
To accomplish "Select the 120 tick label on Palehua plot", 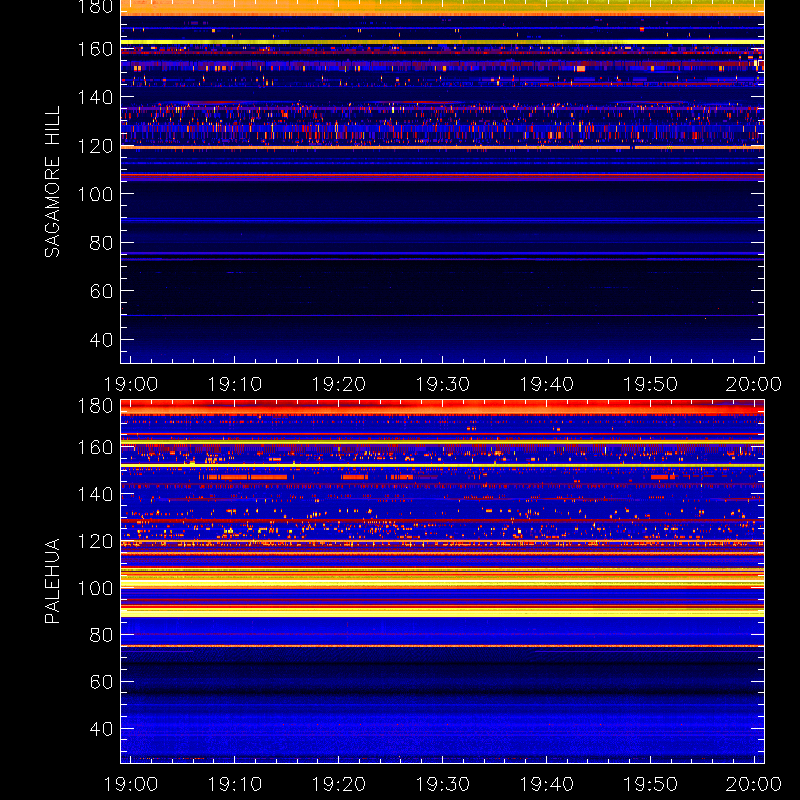I will click(95, 541).
